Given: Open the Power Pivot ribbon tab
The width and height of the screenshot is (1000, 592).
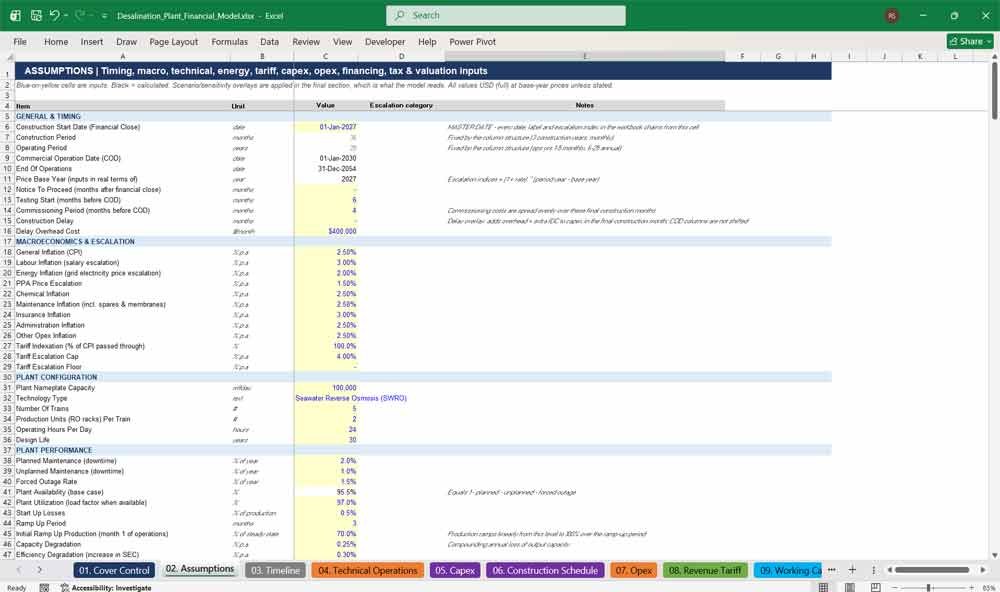Looking at the screenshot, I should click(473, 41).
